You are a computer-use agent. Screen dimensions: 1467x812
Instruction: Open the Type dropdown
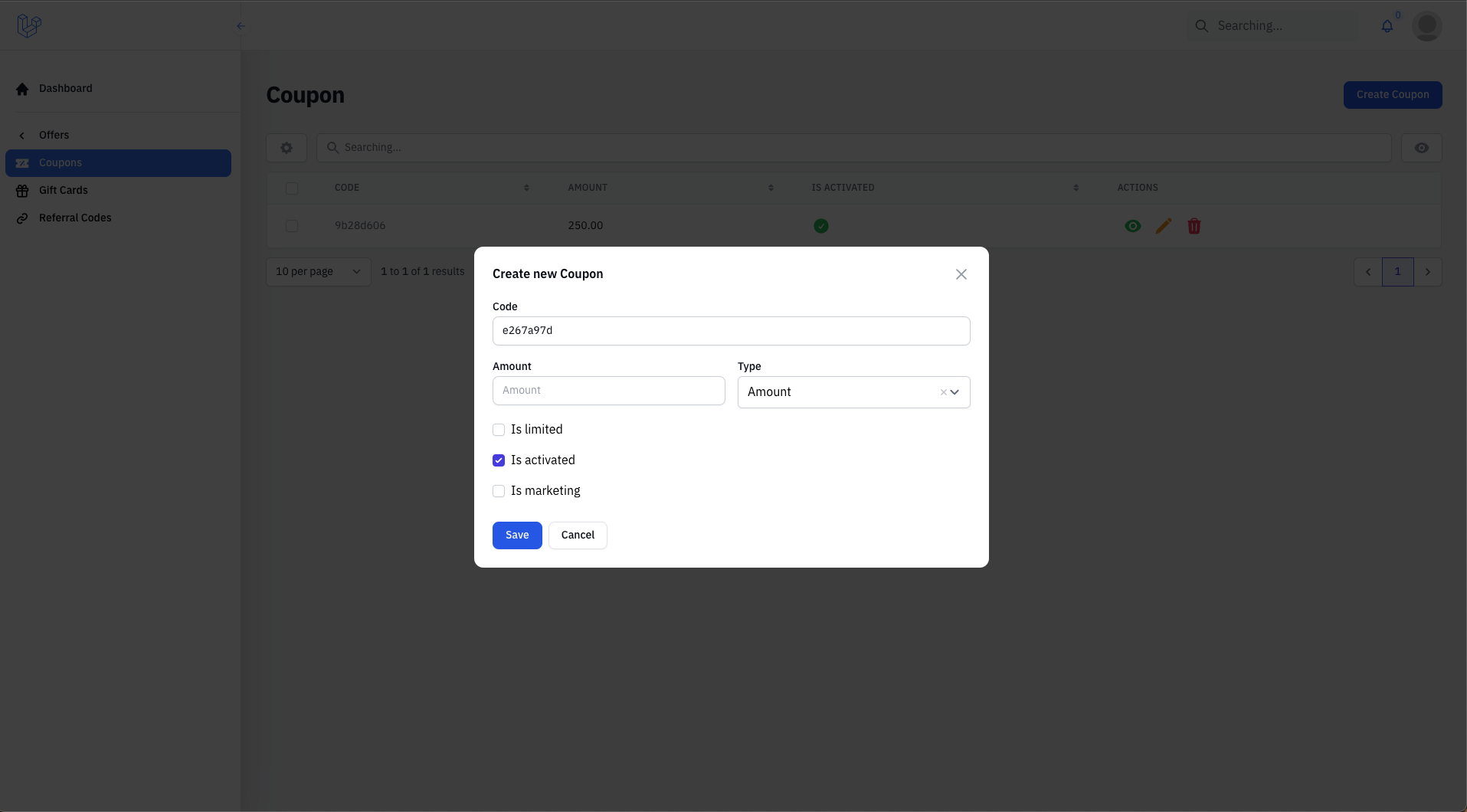[853, 392]
